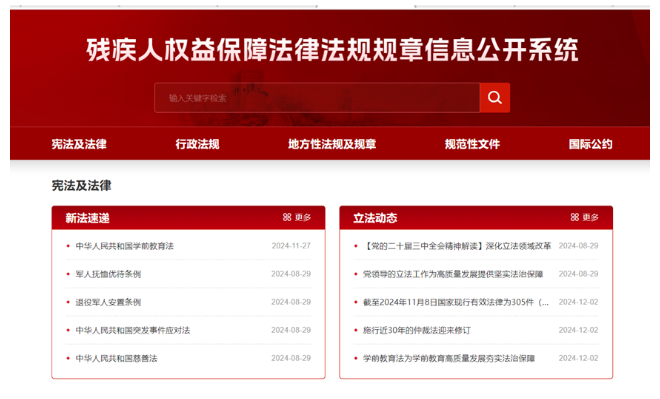Open 中华人民共和国慈善法 article
The width and height of the screenshot is (660, 399).
[x=116, y=358]
